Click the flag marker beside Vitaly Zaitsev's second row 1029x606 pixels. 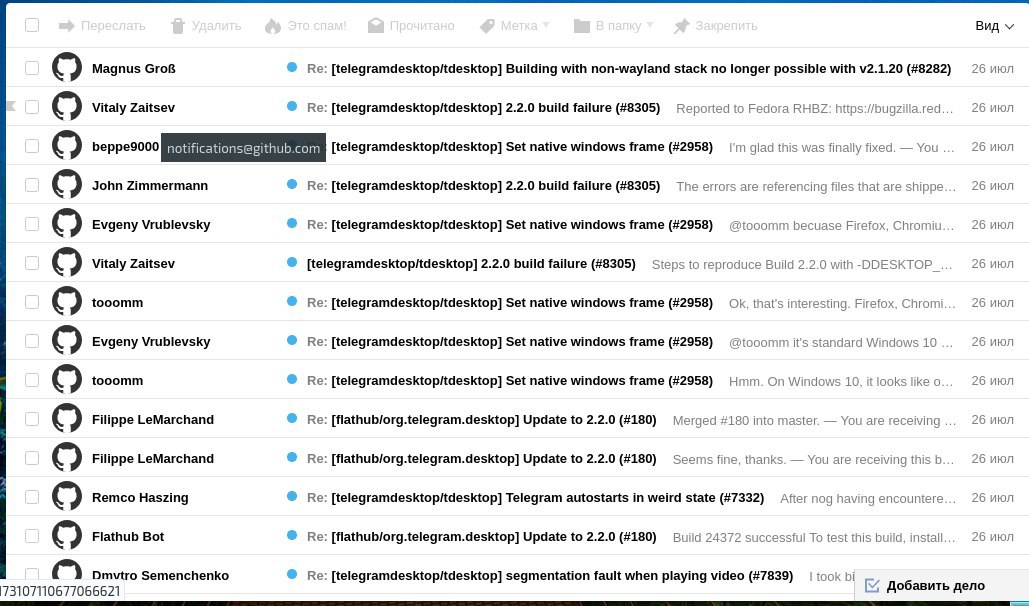pyautogui.click(x=11, y=106)
